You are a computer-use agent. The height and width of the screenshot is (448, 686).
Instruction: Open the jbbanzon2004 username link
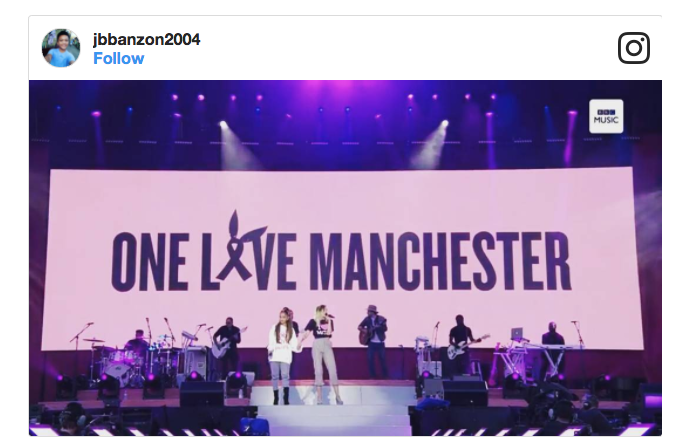pos(147,39)
